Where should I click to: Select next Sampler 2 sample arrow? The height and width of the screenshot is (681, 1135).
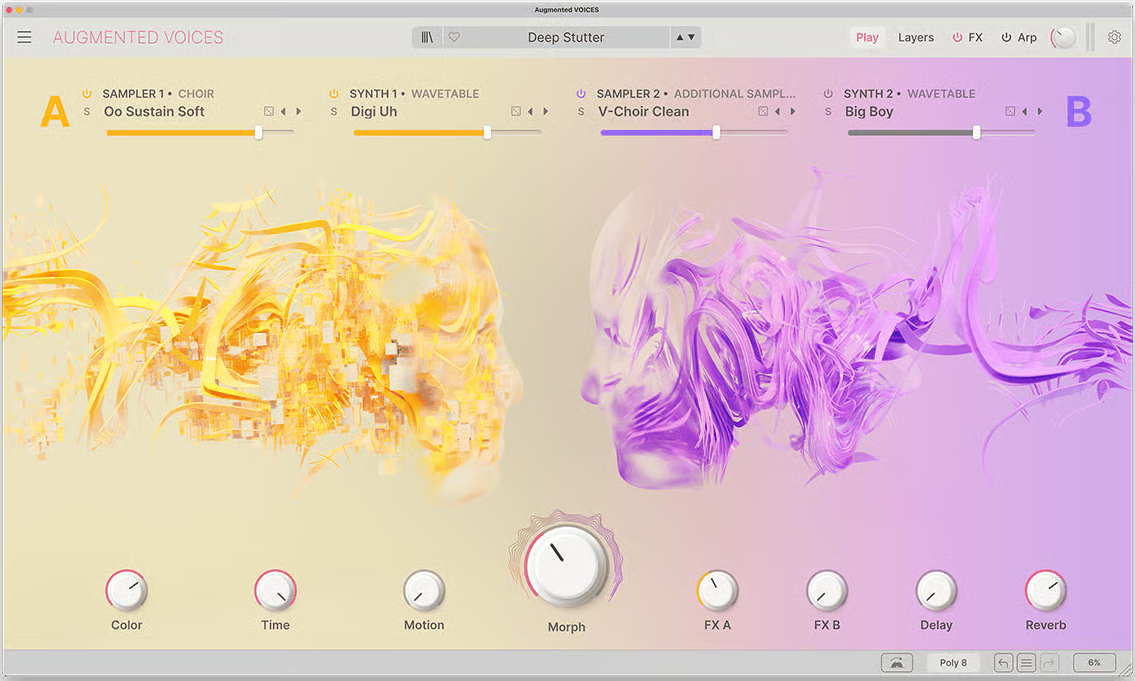pyautogui.click(x=793, y=111)
